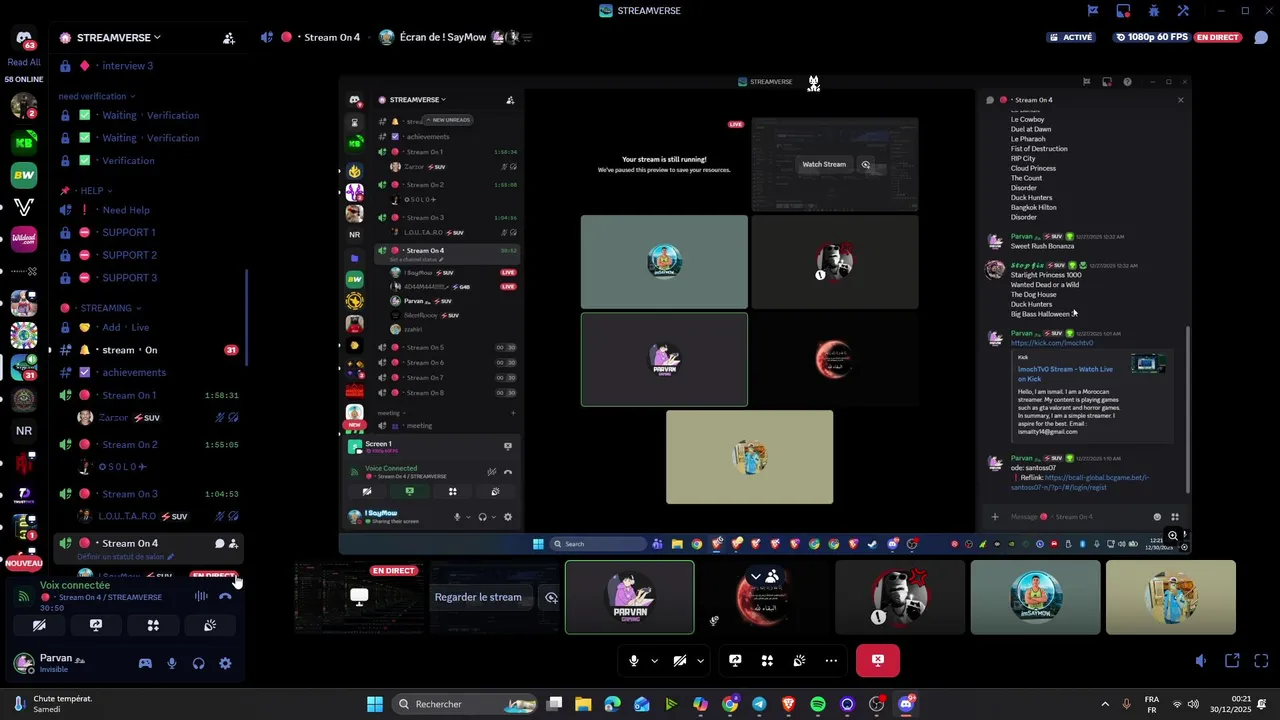The height and width of the screenshot is (720, 1280).
Task: Open the soundboard in voice panel
Action: [x=210, y=625]
